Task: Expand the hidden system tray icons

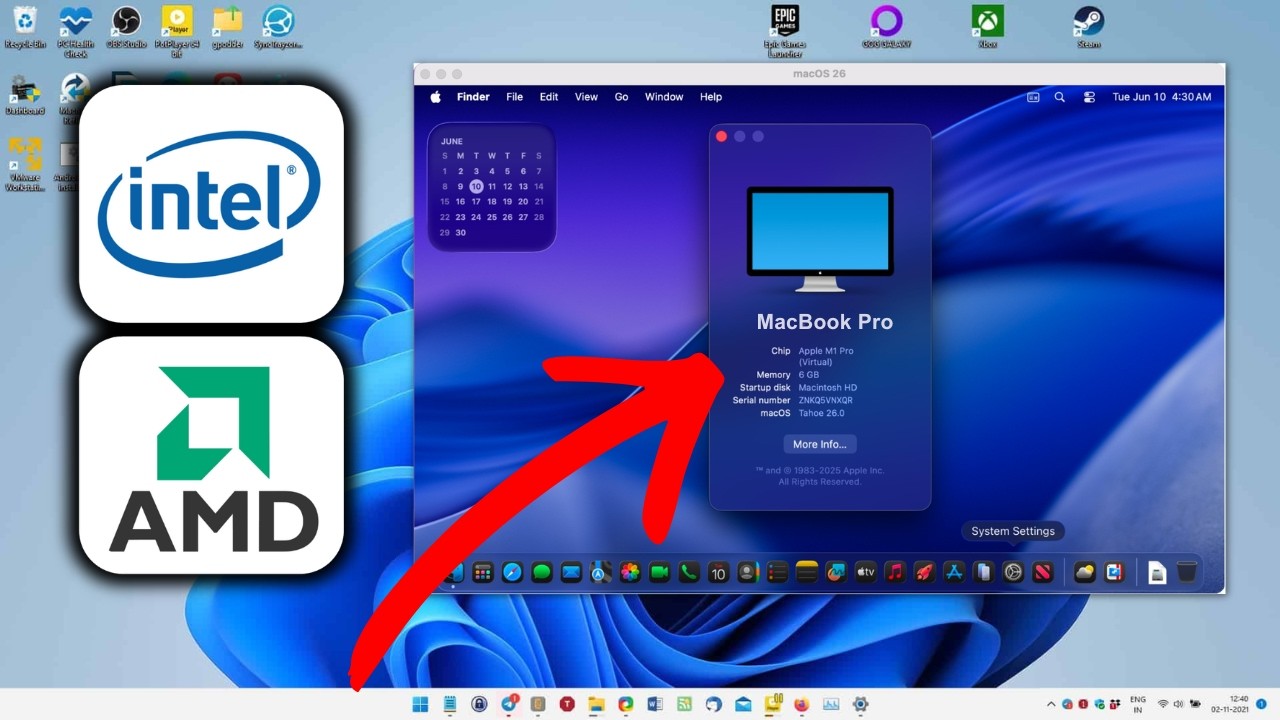Action: click(x=1051, y=704)
